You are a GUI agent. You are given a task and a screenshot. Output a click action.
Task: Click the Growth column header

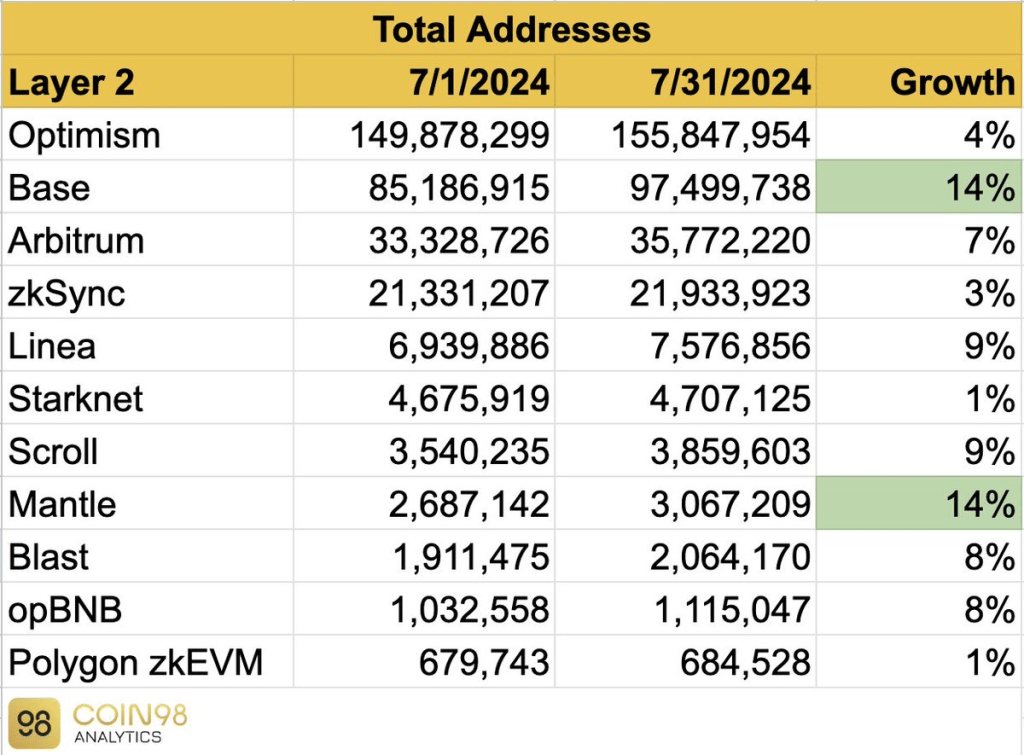click(952, 83)
